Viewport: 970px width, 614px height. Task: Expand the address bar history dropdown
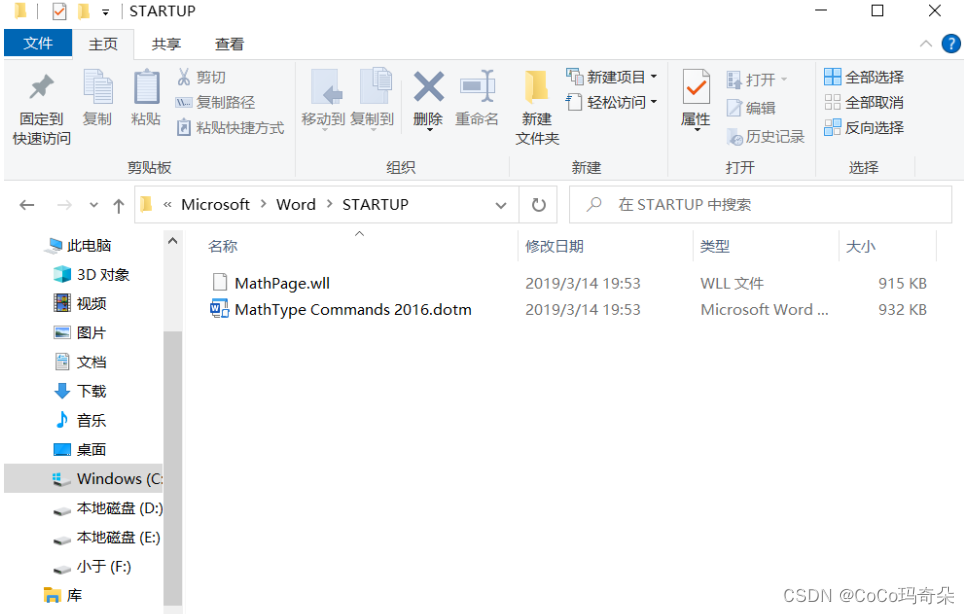pos(501,205)
